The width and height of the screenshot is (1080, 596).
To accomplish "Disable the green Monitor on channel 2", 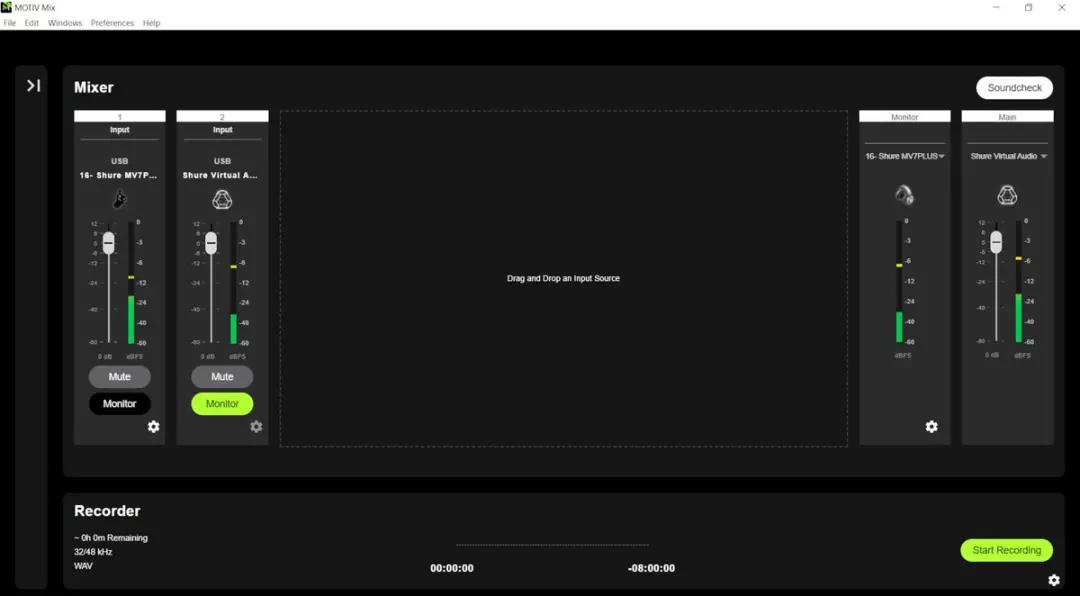I will coord(222,404).
